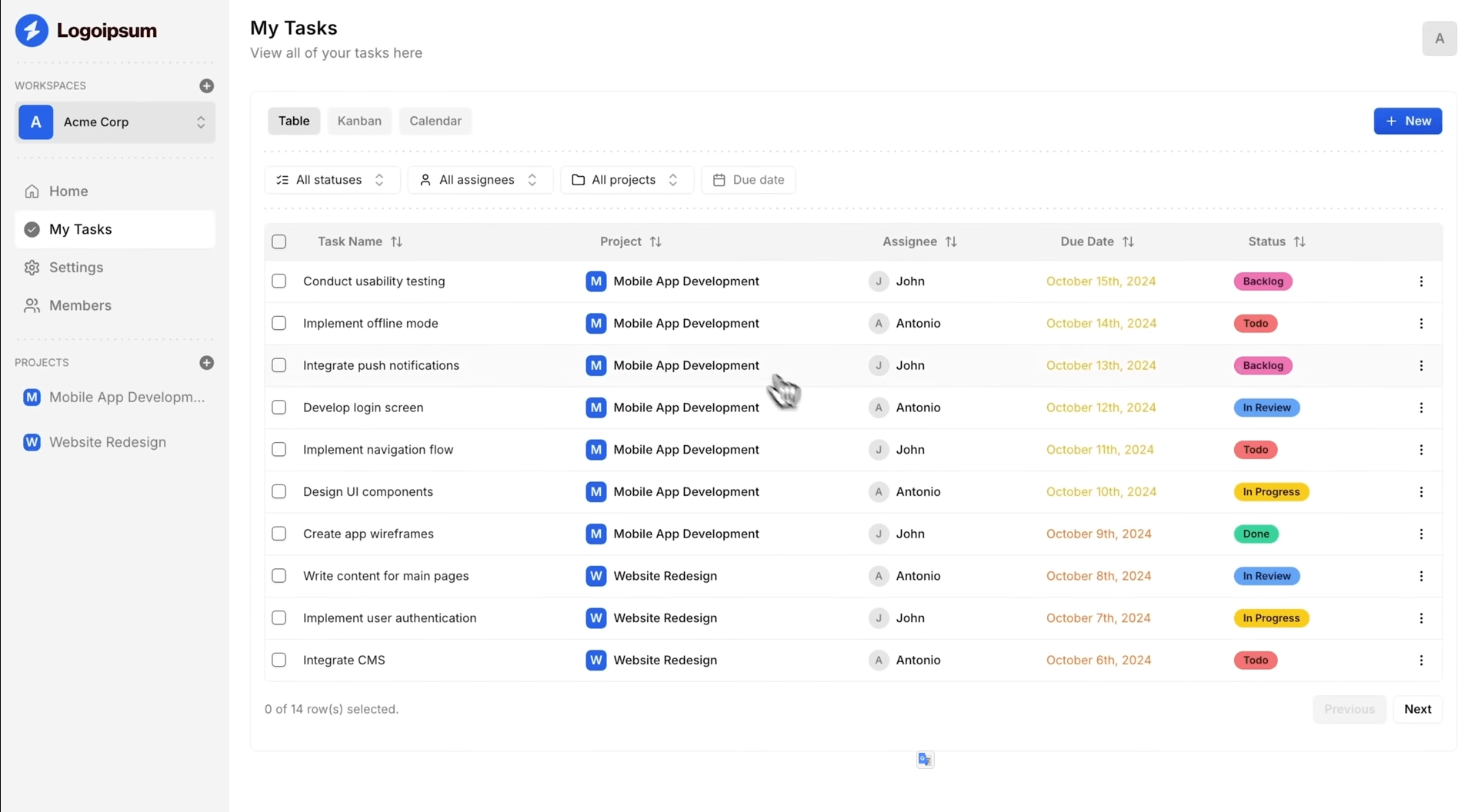Click the translate icon at page bottom
Image resolution: width=1468 pixels, height=812 pixels.
click(x=925, y=760)
